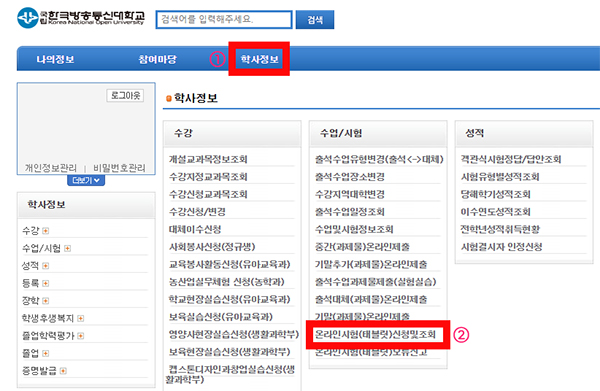
Task: Open 출석수업유형변경(출석<->대체) link
Action: (x=379, y=159)
